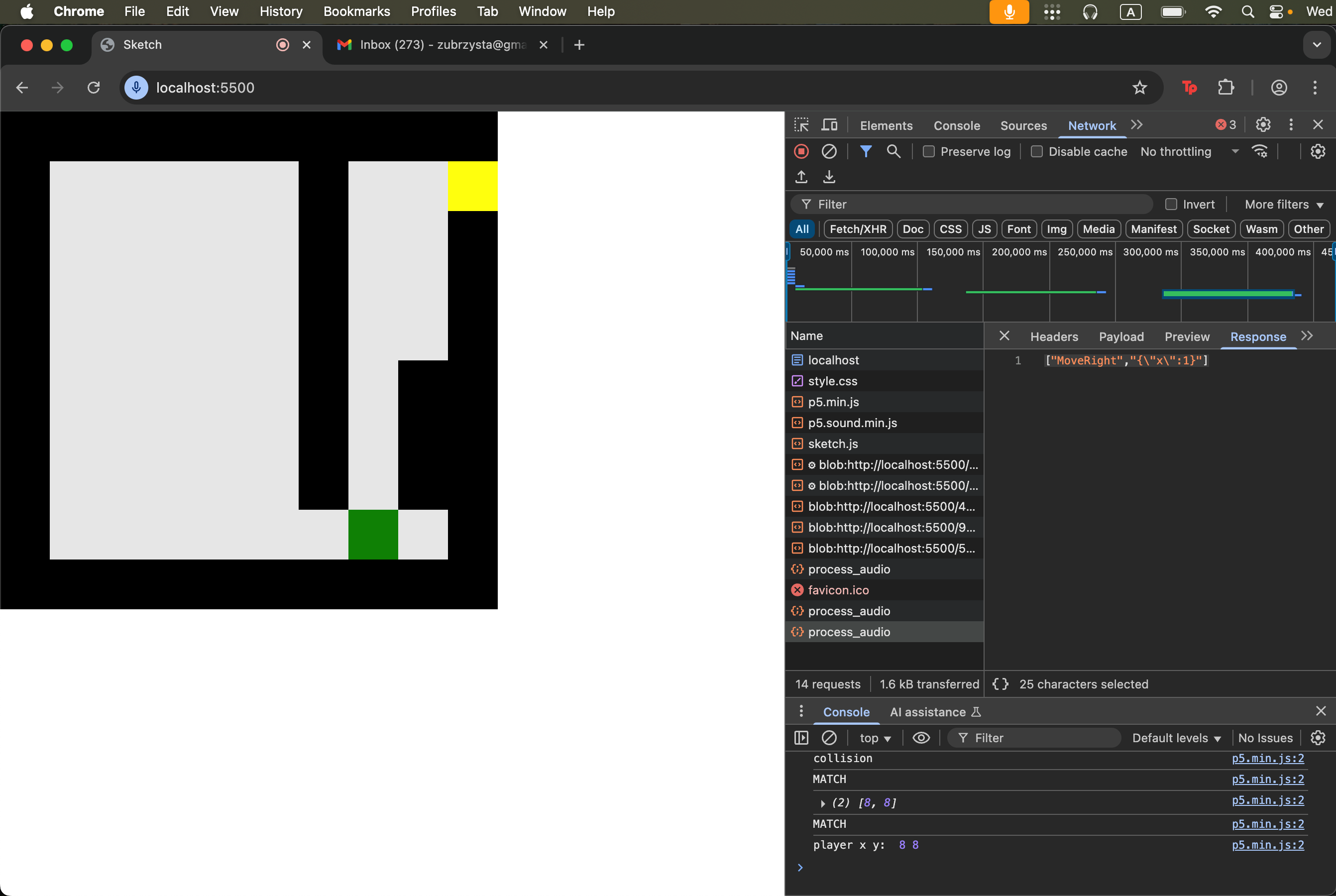Switch to the Sources tab
Screen dimensions: 1336x896
point(1023,126)
